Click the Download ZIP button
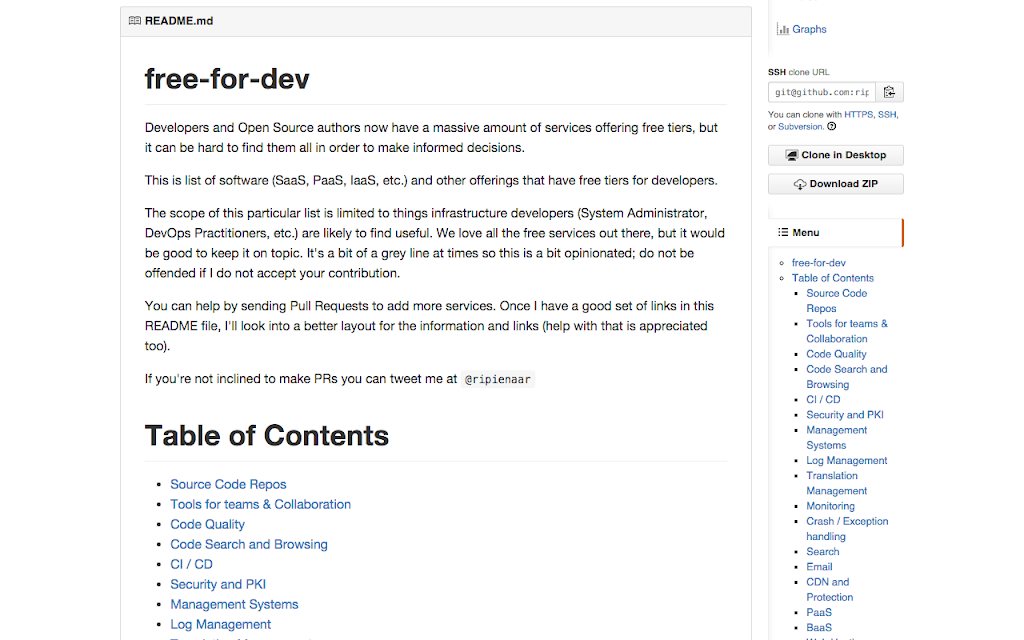Viewport: 1024px width, 640px height. 836,184
